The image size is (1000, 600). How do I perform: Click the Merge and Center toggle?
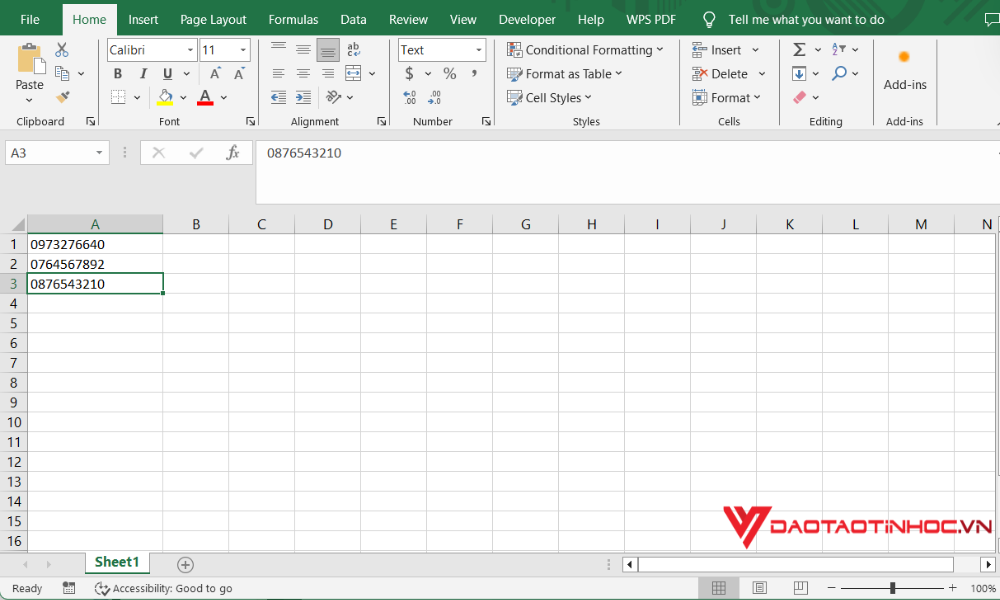coord(352,73)
